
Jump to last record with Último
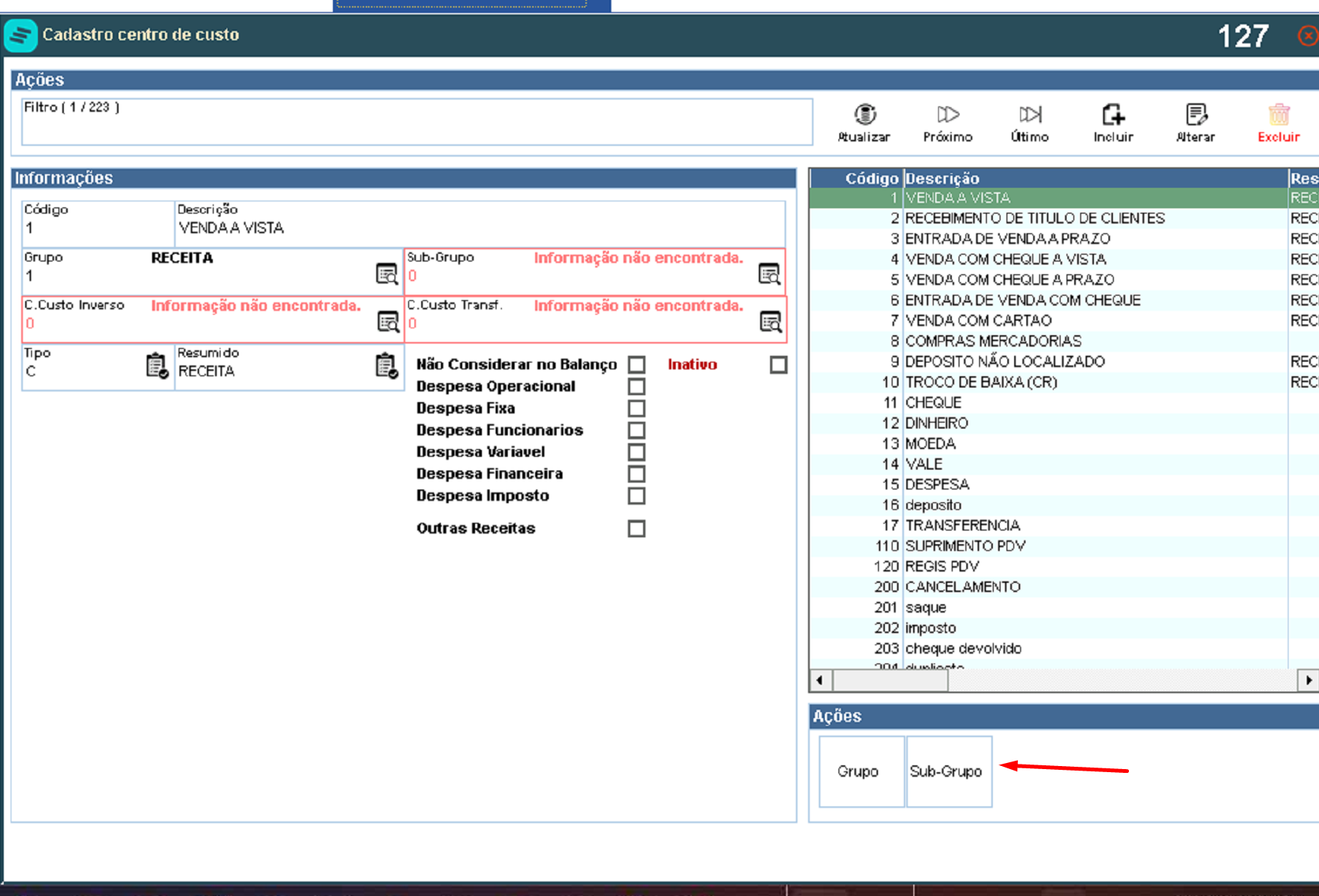1030,115
